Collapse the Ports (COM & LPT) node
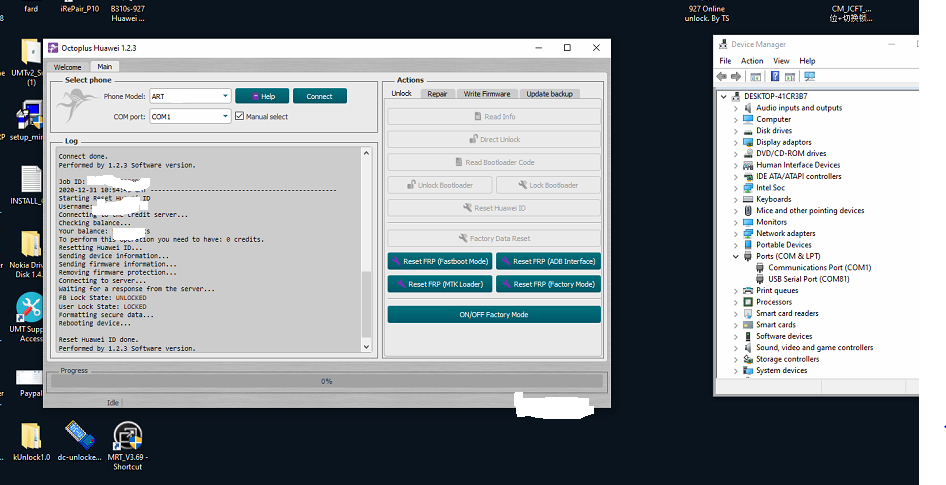Screen dimensions: 946x485 735,256
